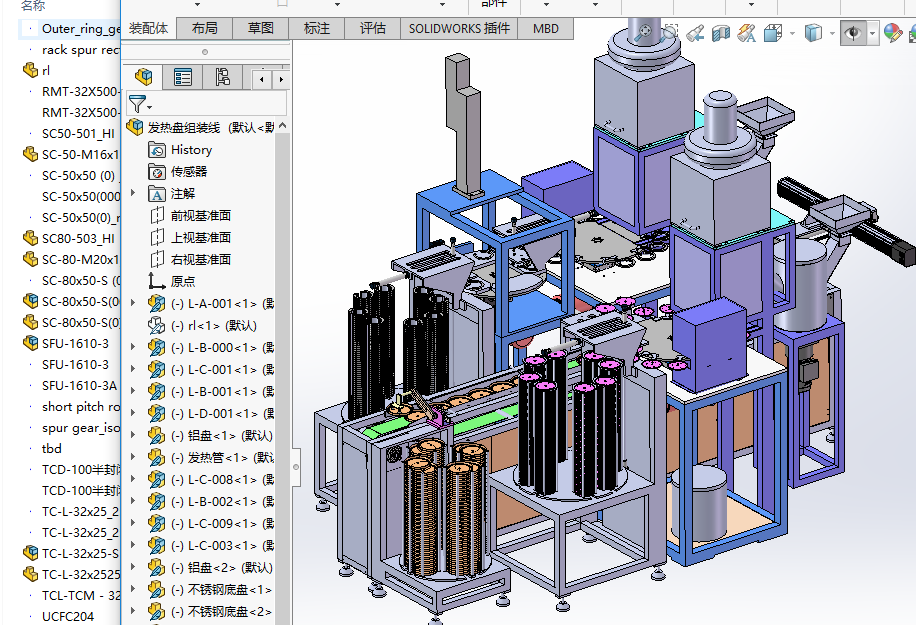Open the ConfigurationManager tab
This screenshot has height=625, width=916.
pyautogui.click(x=222, y=77)
